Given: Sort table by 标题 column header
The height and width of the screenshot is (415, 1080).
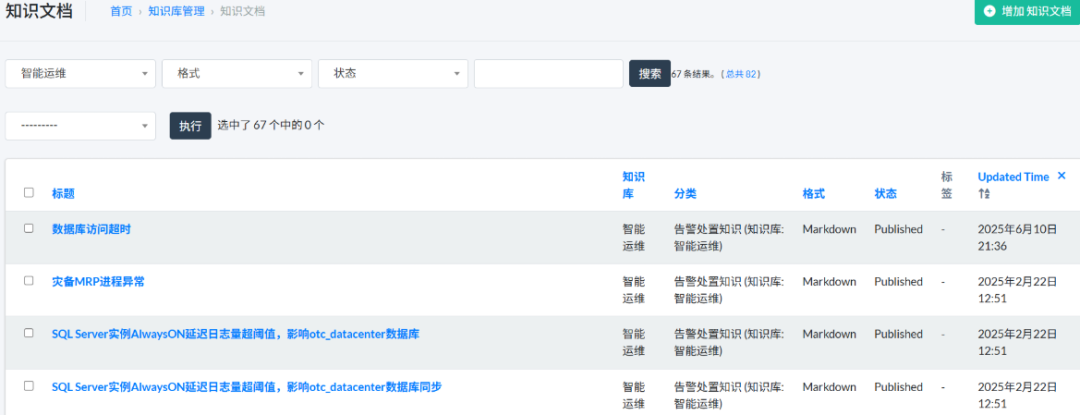Looking at the screenshot, I should (x=63, y=193).
